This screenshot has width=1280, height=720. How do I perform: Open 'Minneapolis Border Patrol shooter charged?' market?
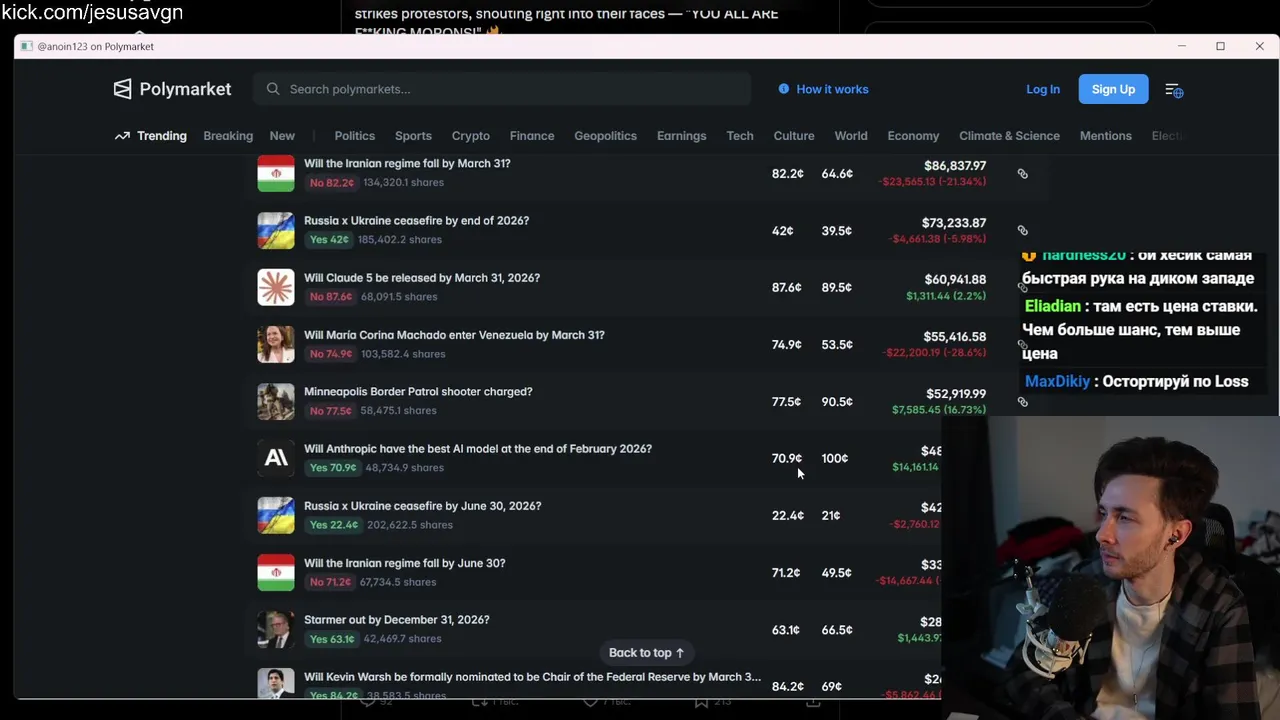(x=418, y=391)
